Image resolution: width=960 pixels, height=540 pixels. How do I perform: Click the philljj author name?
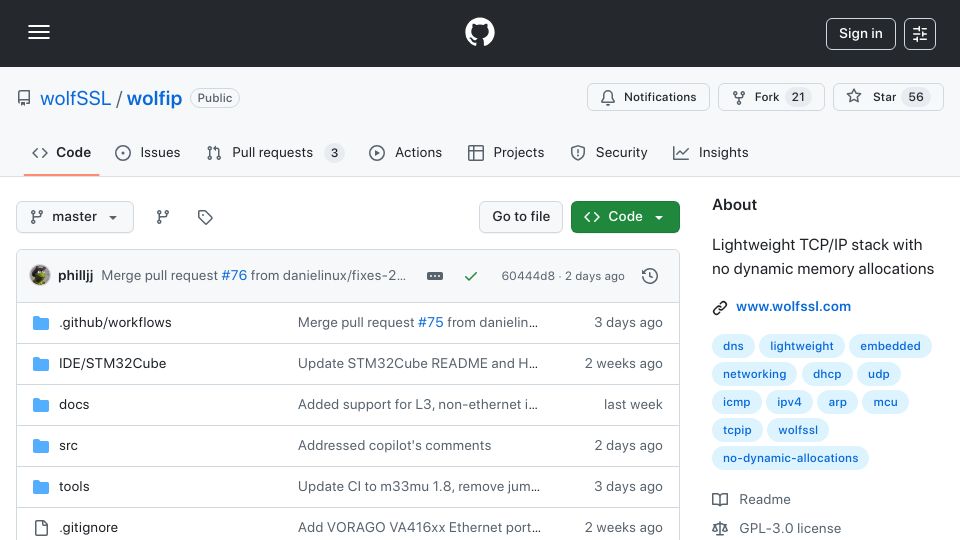75,276
